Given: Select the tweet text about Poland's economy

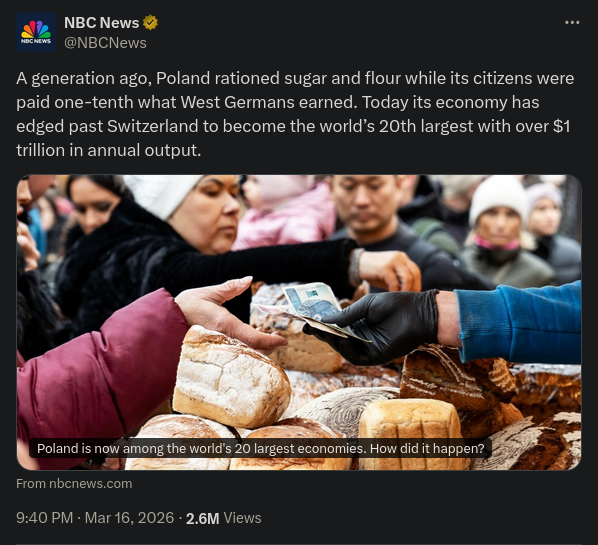Looking at the screenshot, I should click(295, 114).
